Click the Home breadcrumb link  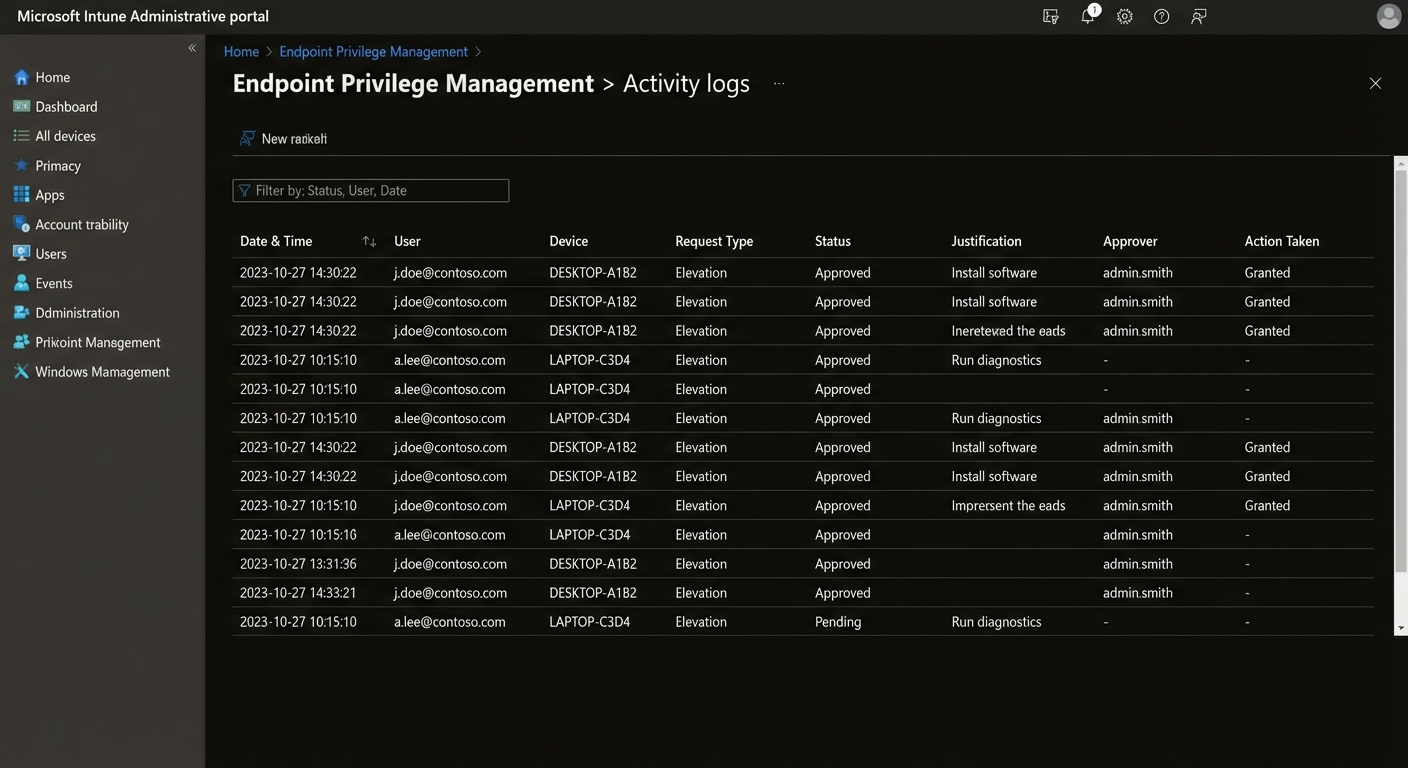pos(241,52)
